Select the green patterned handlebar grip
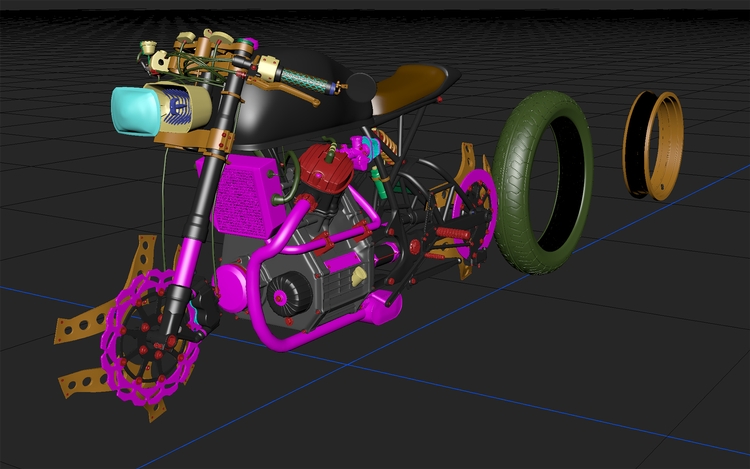 [304, 80]
